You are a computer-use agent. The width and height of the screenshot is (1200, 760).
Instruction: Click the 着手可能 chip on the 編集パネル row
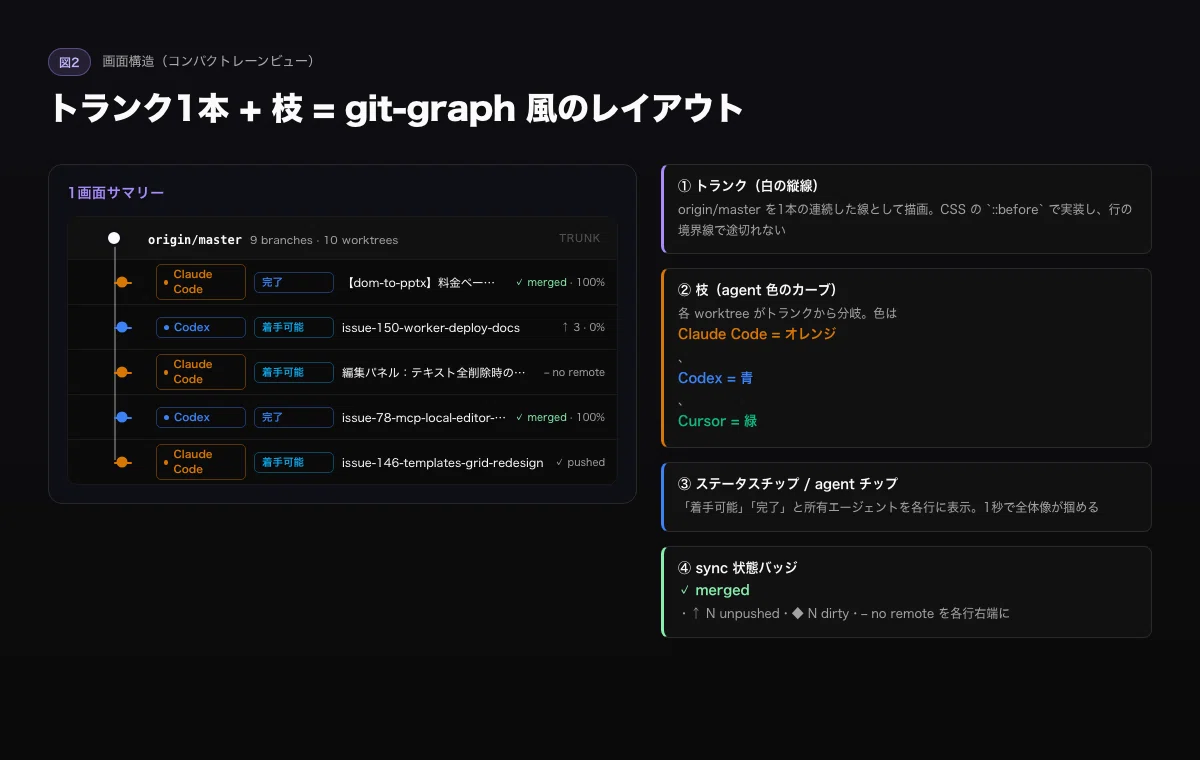(x=294, y=372)
